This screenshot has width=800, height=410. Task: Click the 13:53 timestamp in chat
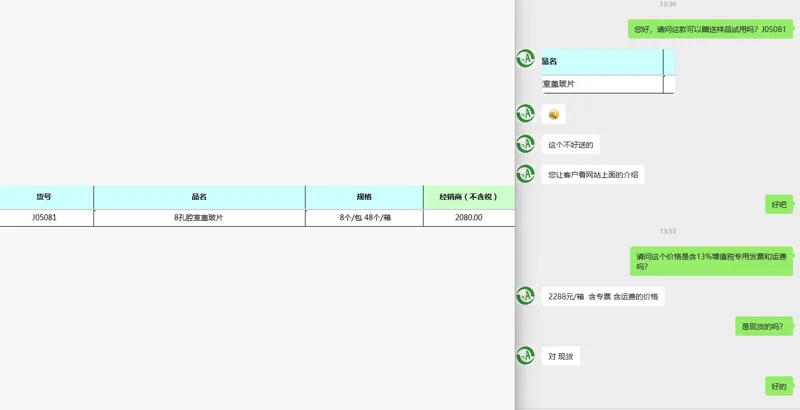point(667,232)
